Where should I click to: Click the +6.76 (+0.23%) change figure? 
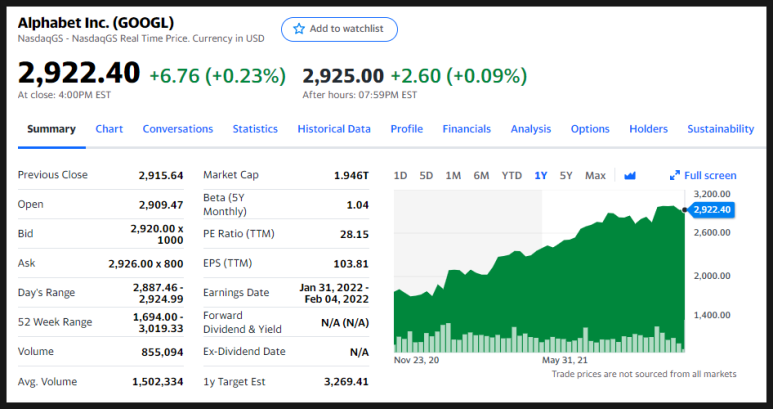tap(217, 76)
